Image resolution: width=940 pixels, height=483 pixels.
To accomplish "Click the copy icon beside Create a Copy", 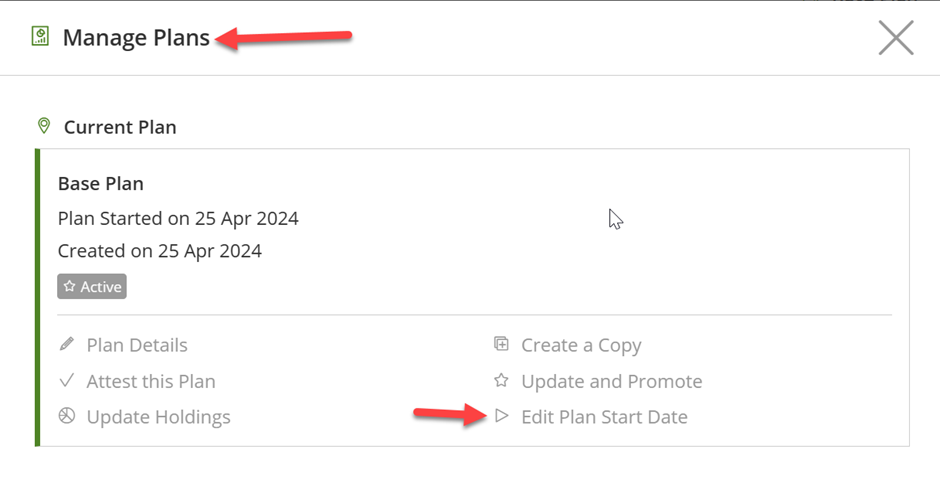I will 501,344.
